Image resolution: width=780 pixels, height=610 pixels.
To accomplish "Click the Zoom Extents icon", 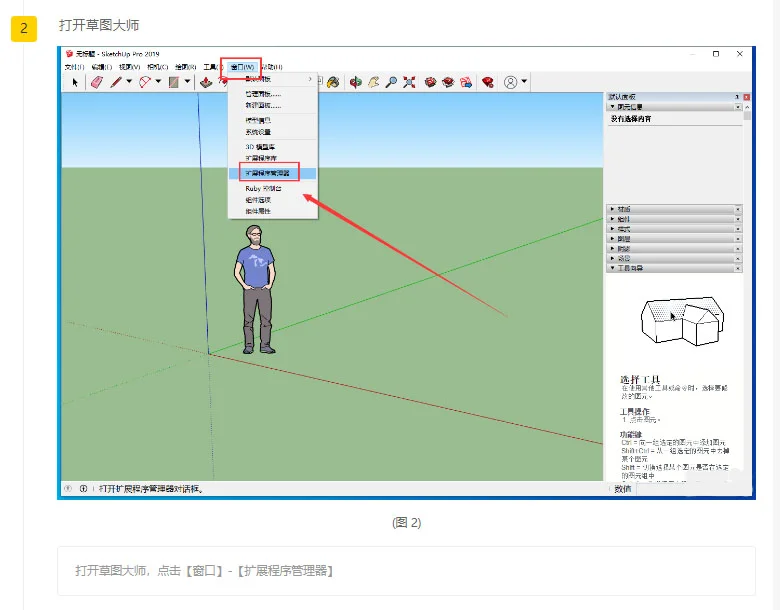I will (x=409, y=82).
